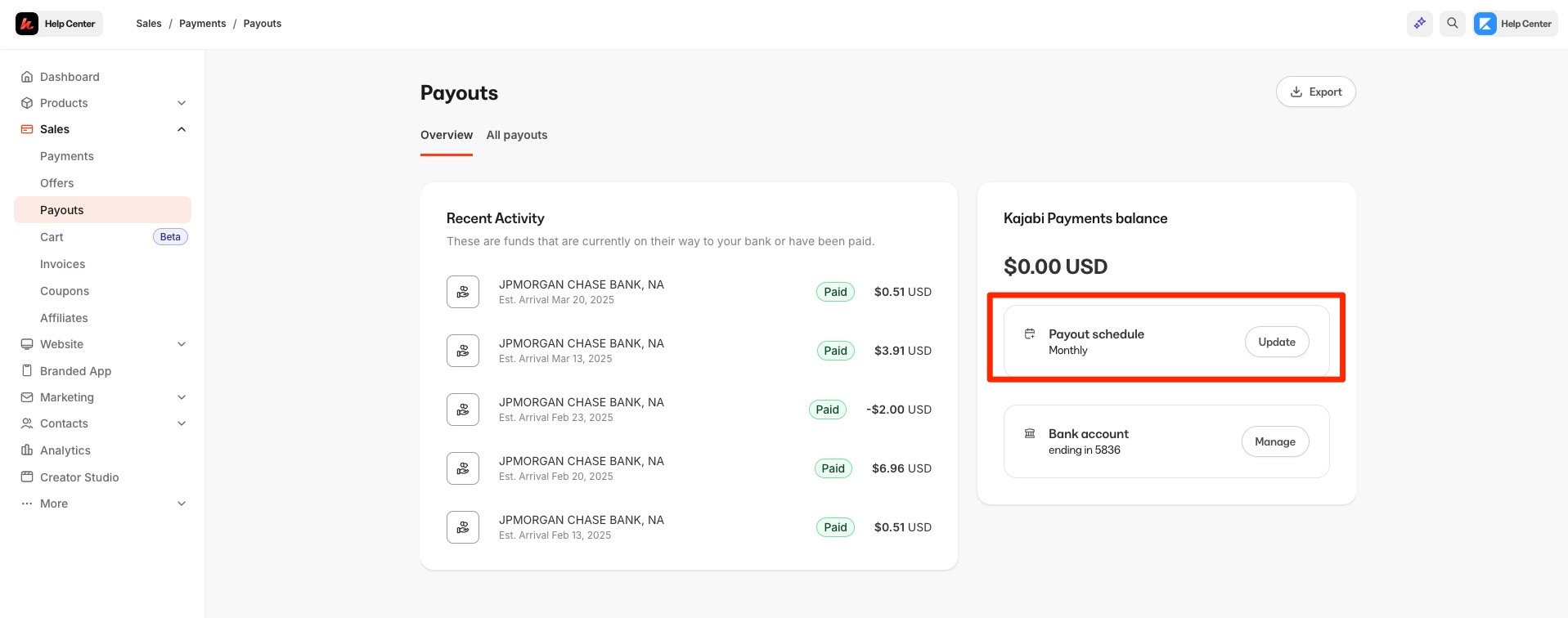
Task: Expand the Website menu chevron
Action: coord(182,344)
